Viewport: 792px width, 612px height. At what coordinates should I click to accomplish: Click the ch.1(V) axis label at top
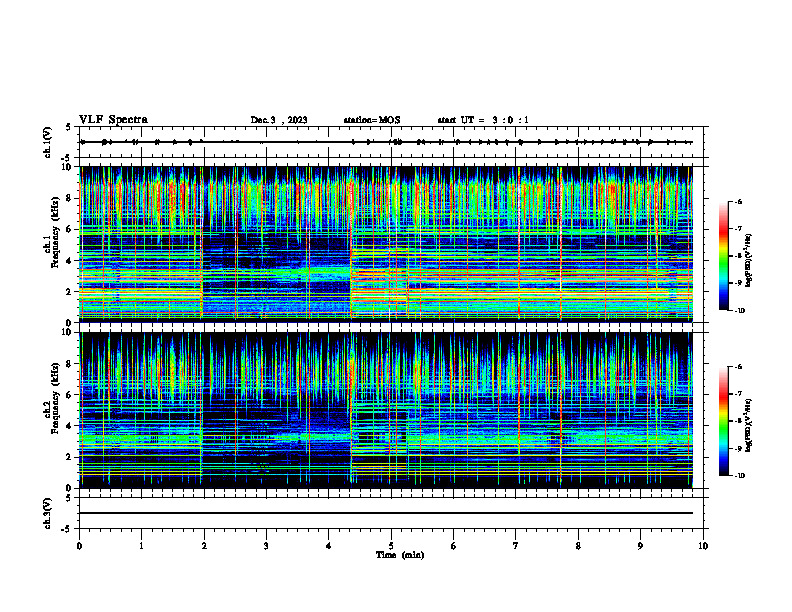point(48,142)
